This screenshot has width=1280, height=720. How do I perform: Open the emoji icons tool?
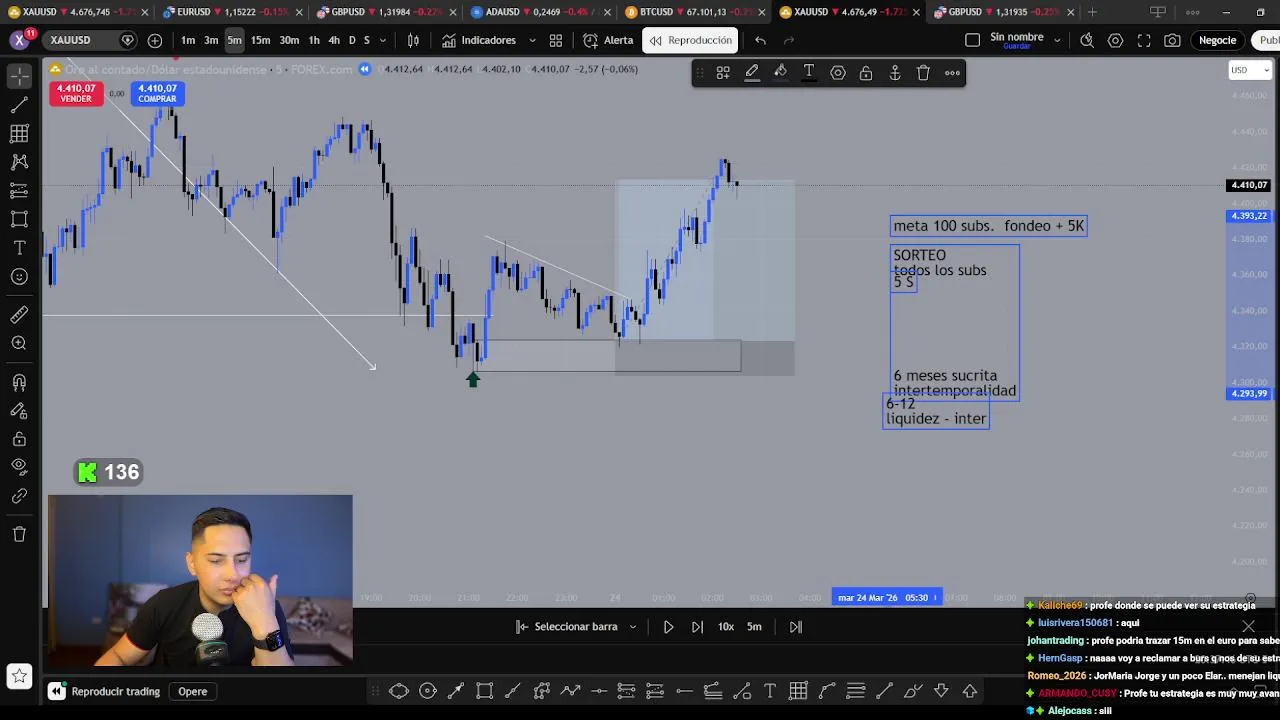pyautogui.click(x=19, y=277)
